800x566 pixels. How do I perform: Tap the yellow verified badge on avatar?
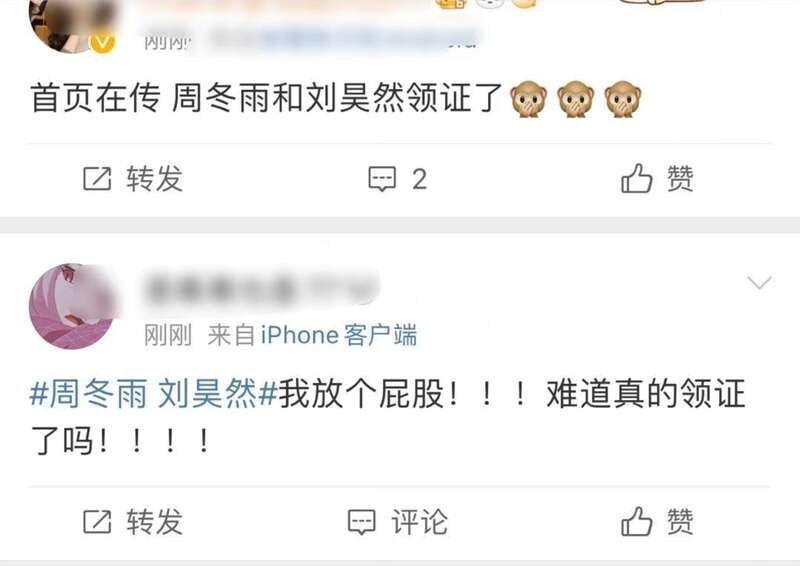point(102,43)
